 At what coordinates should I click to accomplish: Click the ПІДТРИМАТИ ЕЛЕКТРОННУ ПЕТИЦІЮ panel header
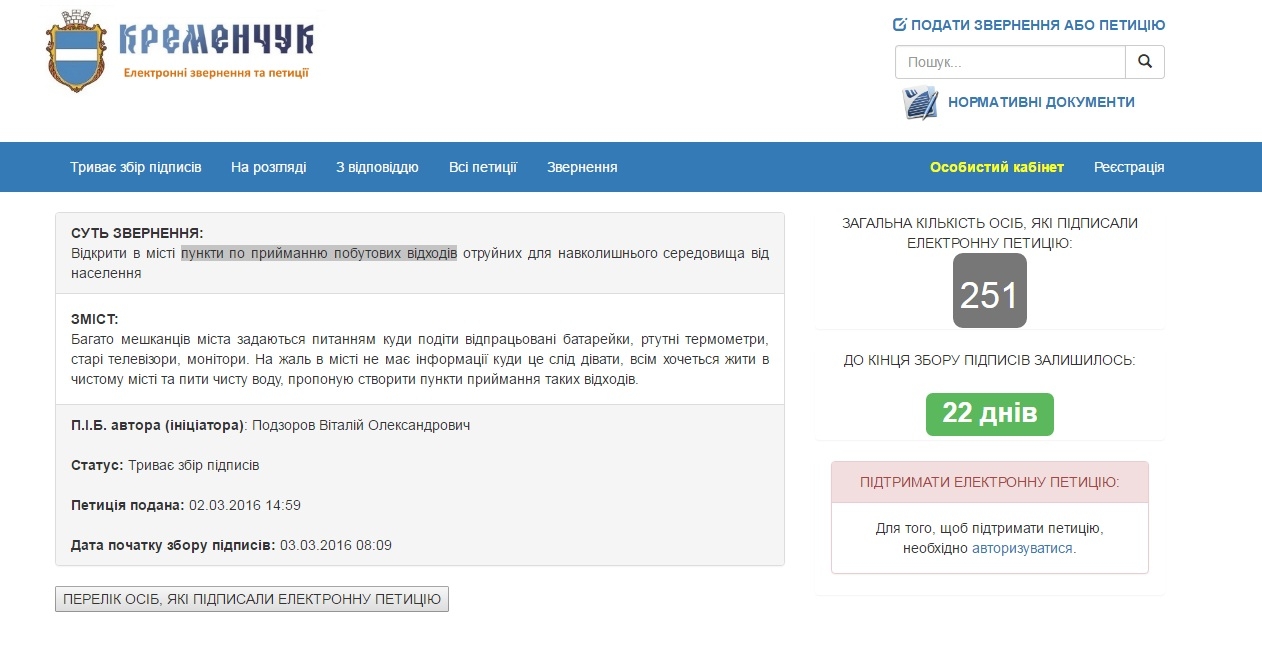[x=990, y=482]
